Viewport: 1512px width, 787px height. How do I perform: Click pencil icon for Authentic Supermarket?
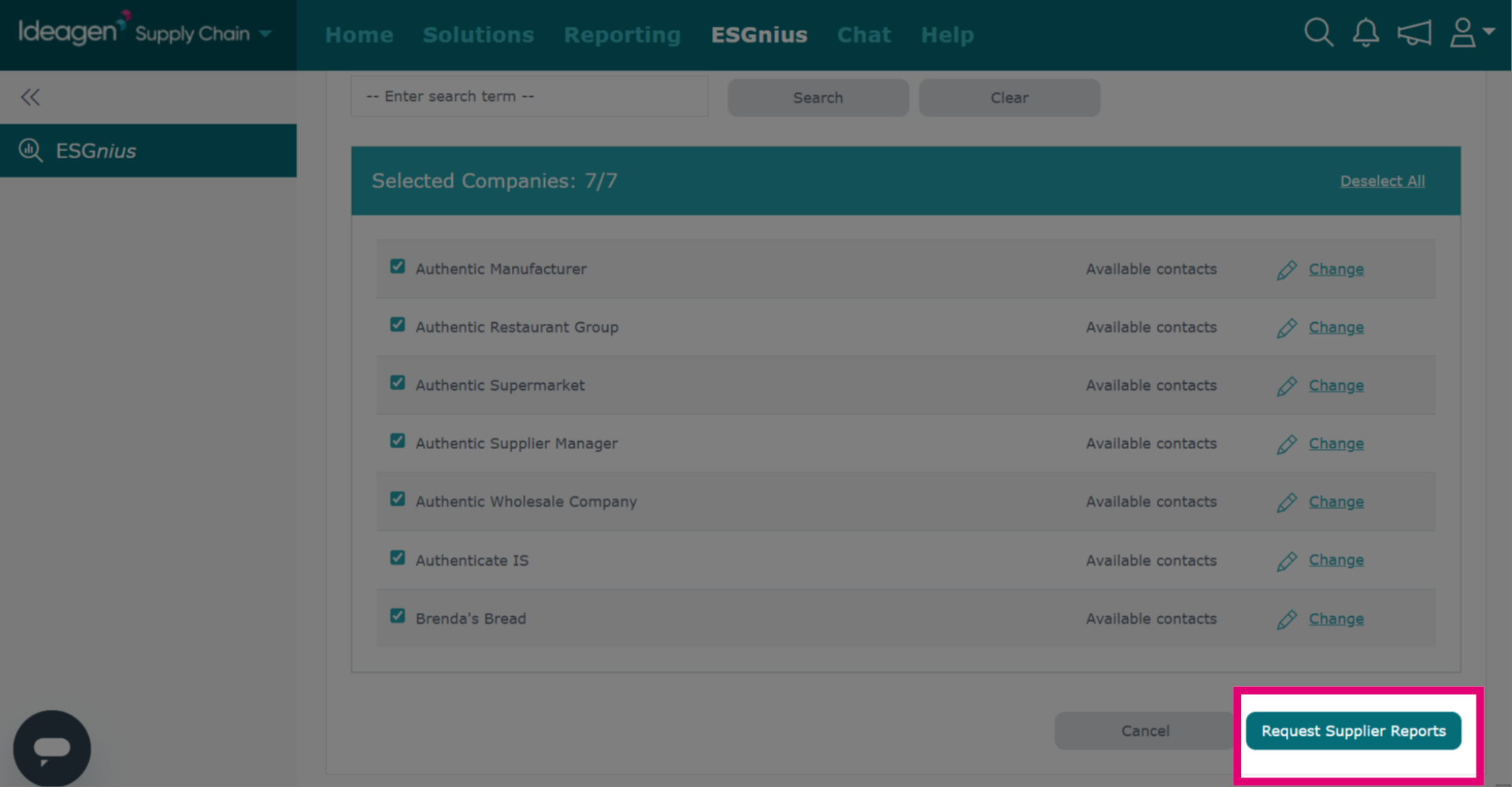click(1287, 387)
